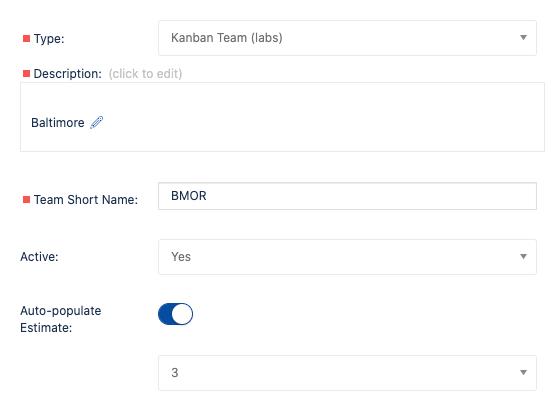Click the red required marker beside Description
The height and width of the screenshot is (404, 554).
[x=26, y=74]
